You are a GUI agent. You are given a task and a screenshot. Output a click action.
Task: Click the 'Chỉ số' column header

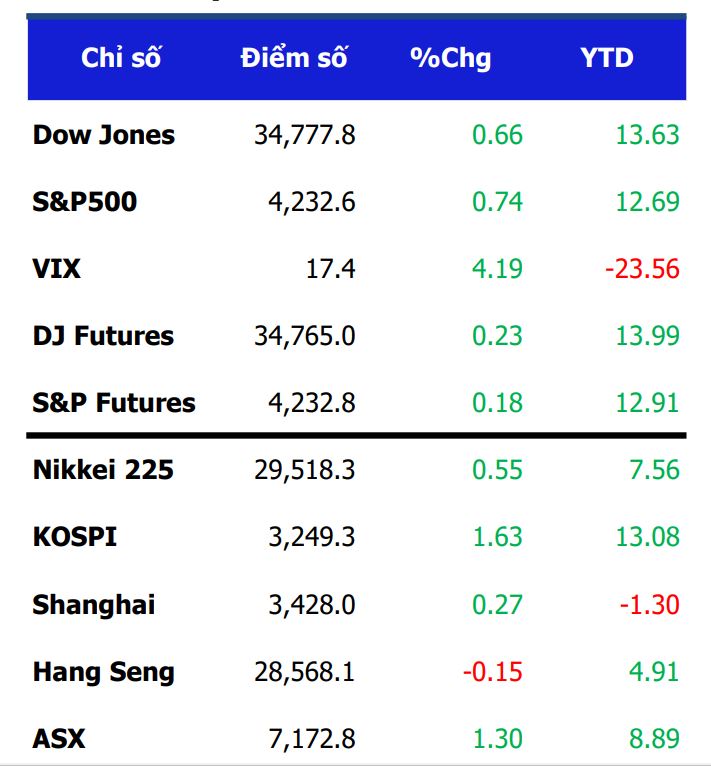pyautogui.click(x=121, y=58)
